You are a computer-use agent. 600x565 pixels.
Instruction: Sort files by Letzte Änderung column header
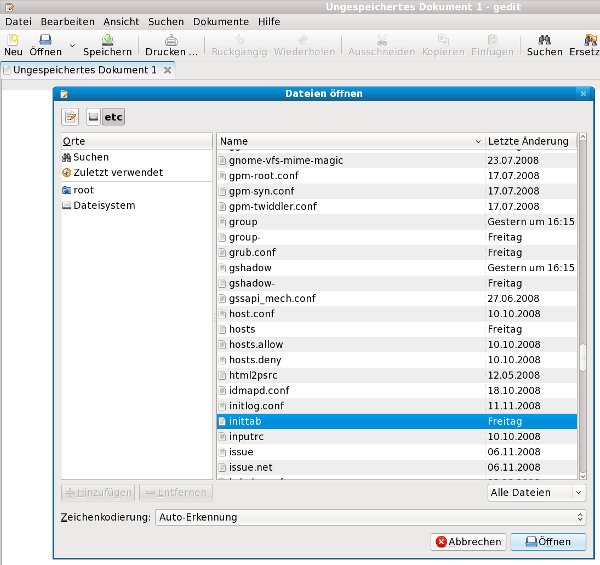[528, 141]
